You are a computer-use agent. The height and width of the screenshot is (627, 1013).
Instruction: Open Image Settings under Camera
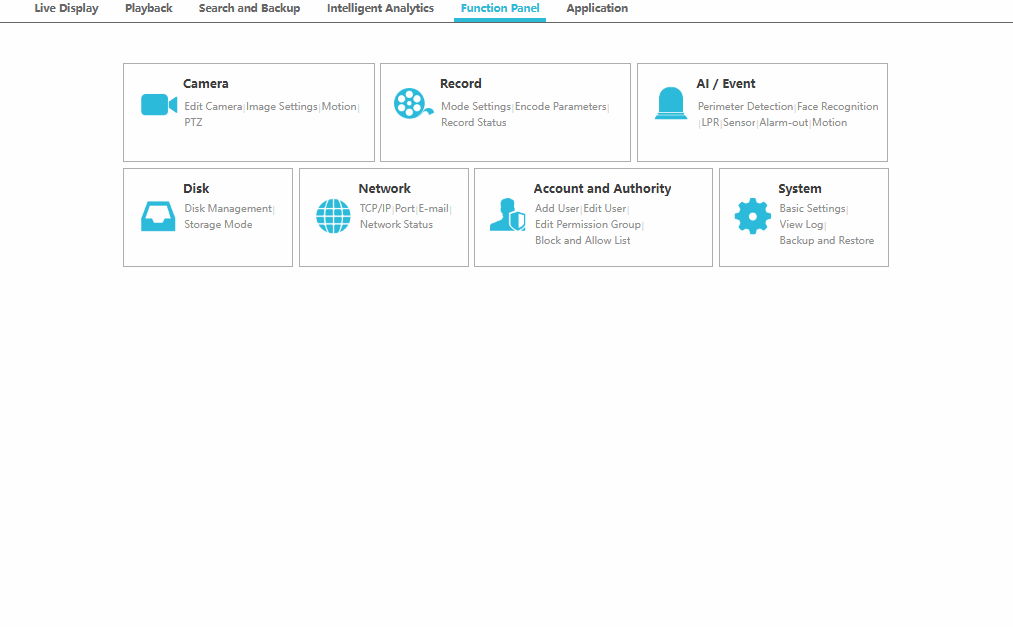point(282,107)
